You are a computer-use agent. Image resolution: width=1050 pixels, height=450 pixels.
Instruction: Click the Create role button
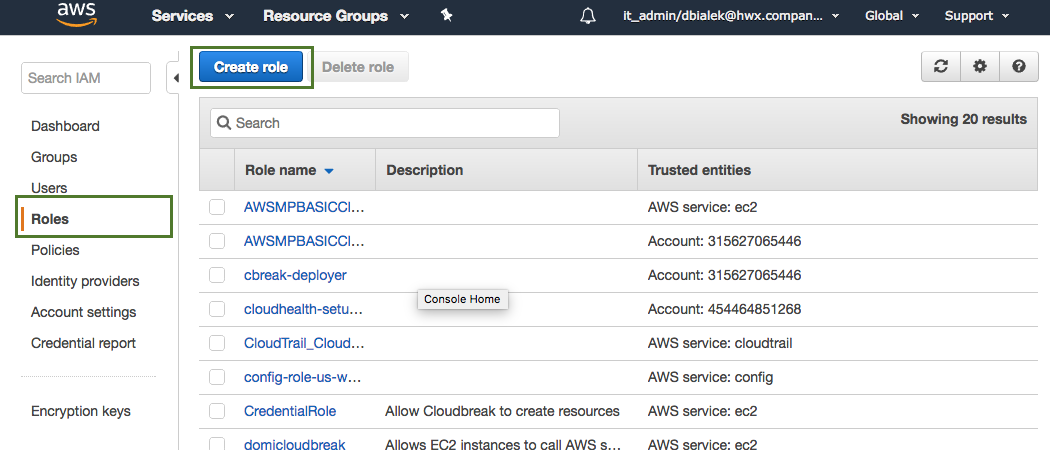pos(251,67)
